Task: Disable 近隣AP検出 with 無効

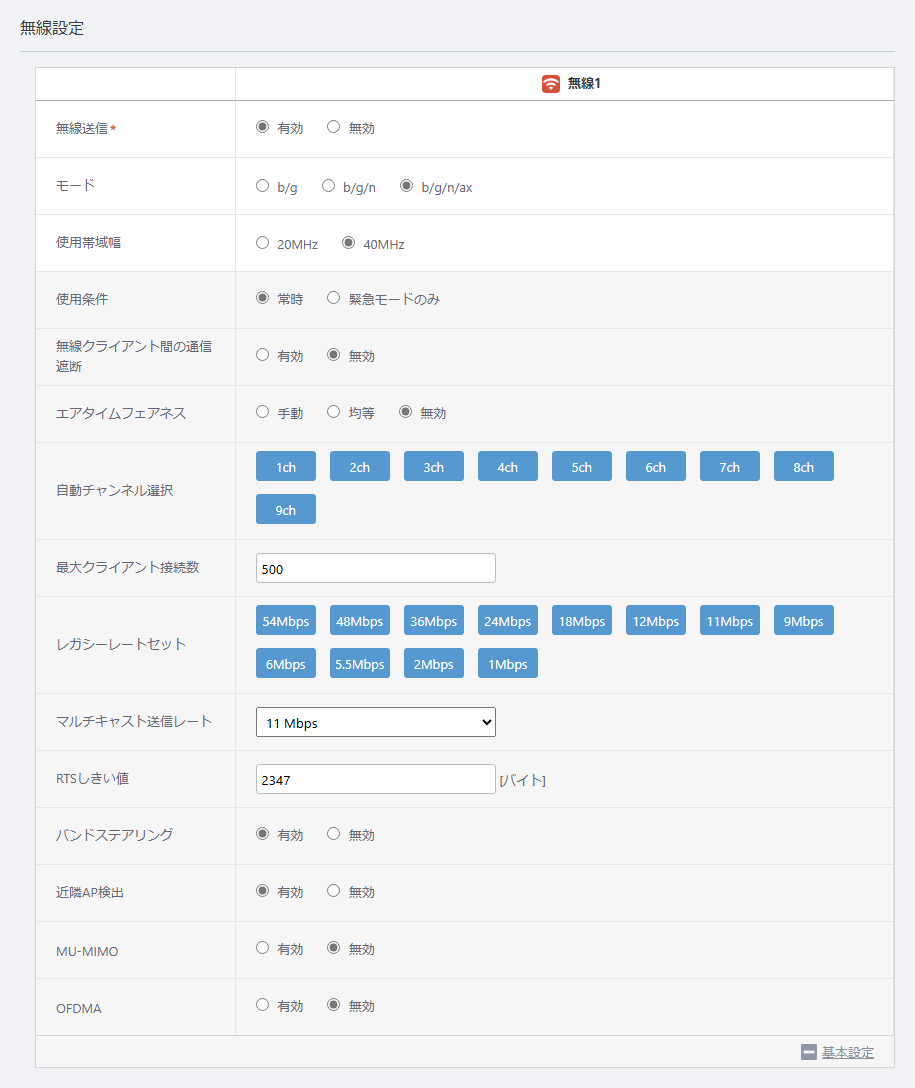Action: [334, 890]
